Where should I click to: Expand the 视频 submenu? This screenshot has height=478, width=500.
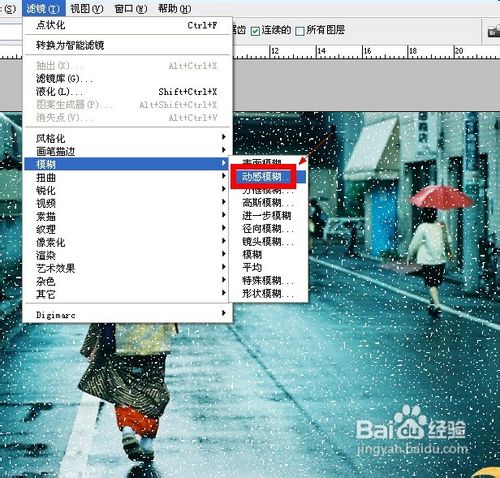coord(127,203)
